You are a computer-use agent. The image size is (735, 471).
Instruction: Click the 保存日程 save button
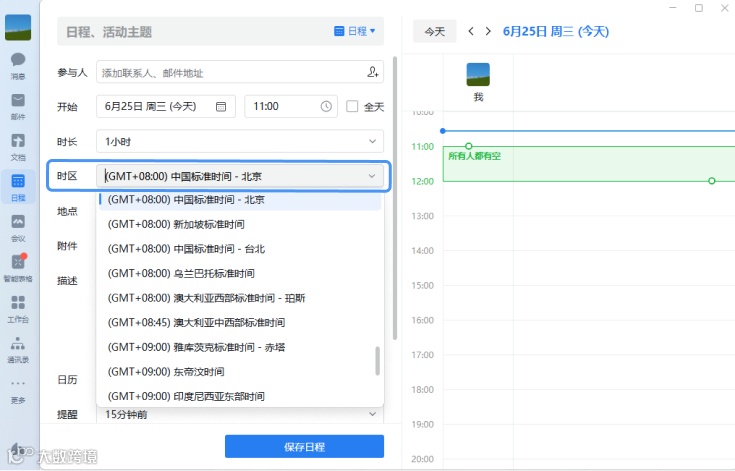pos(304,447)
